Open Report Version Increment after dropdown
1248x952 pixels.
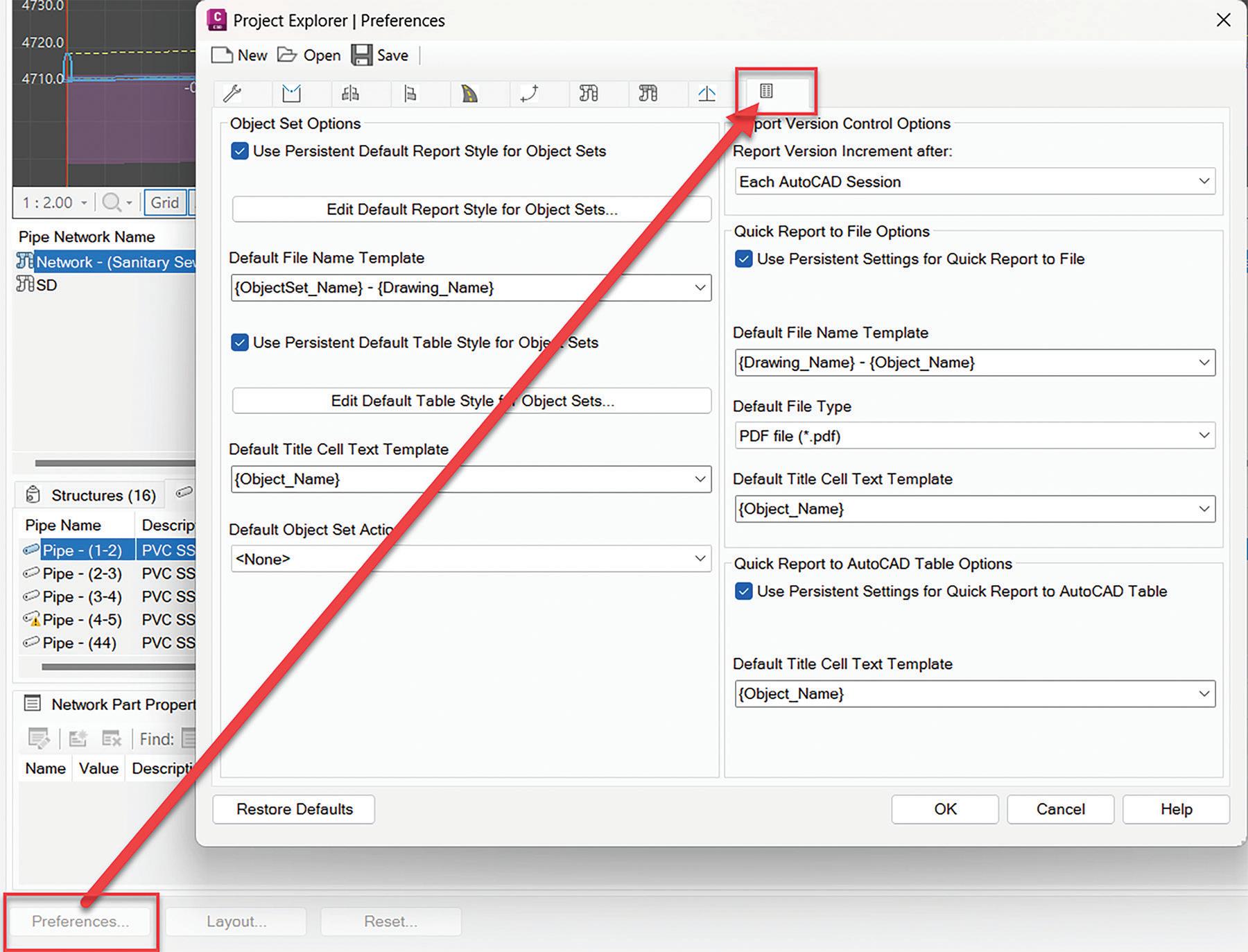pyautogui.click(x=975, y=182)
